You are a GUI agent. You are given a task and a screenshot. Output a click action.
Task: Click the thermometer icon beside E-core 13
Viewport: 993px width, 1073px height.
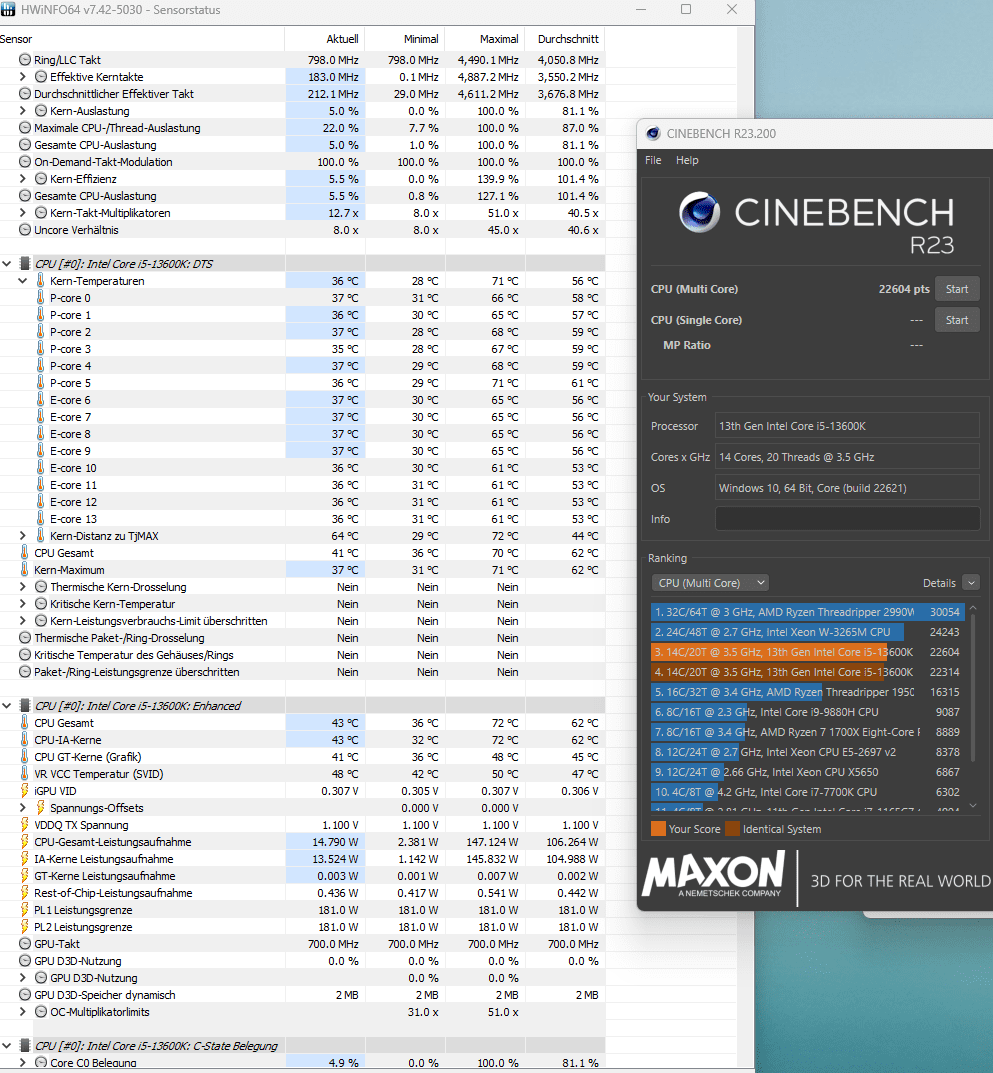tap(40, 519)
